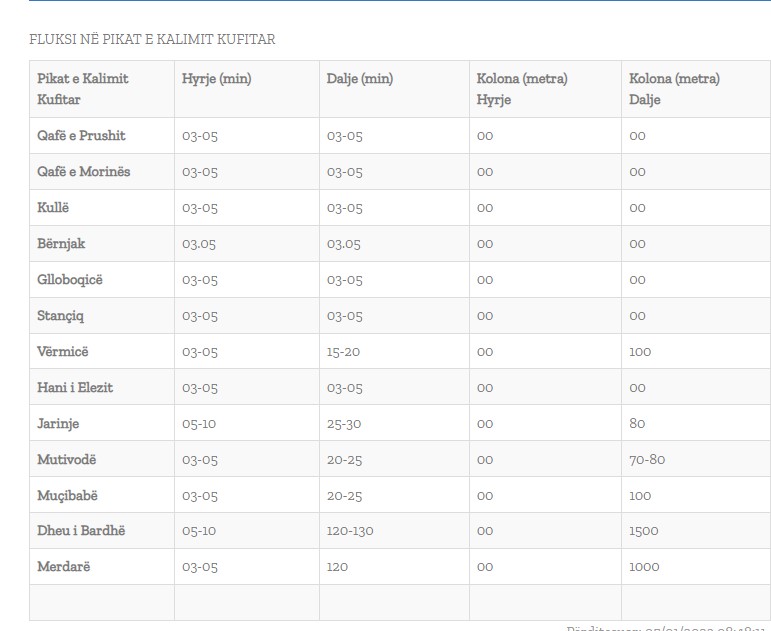Select the Muçibabë border crossing name
The width and height of the screenshot is (771, 631).
point(68,496)
